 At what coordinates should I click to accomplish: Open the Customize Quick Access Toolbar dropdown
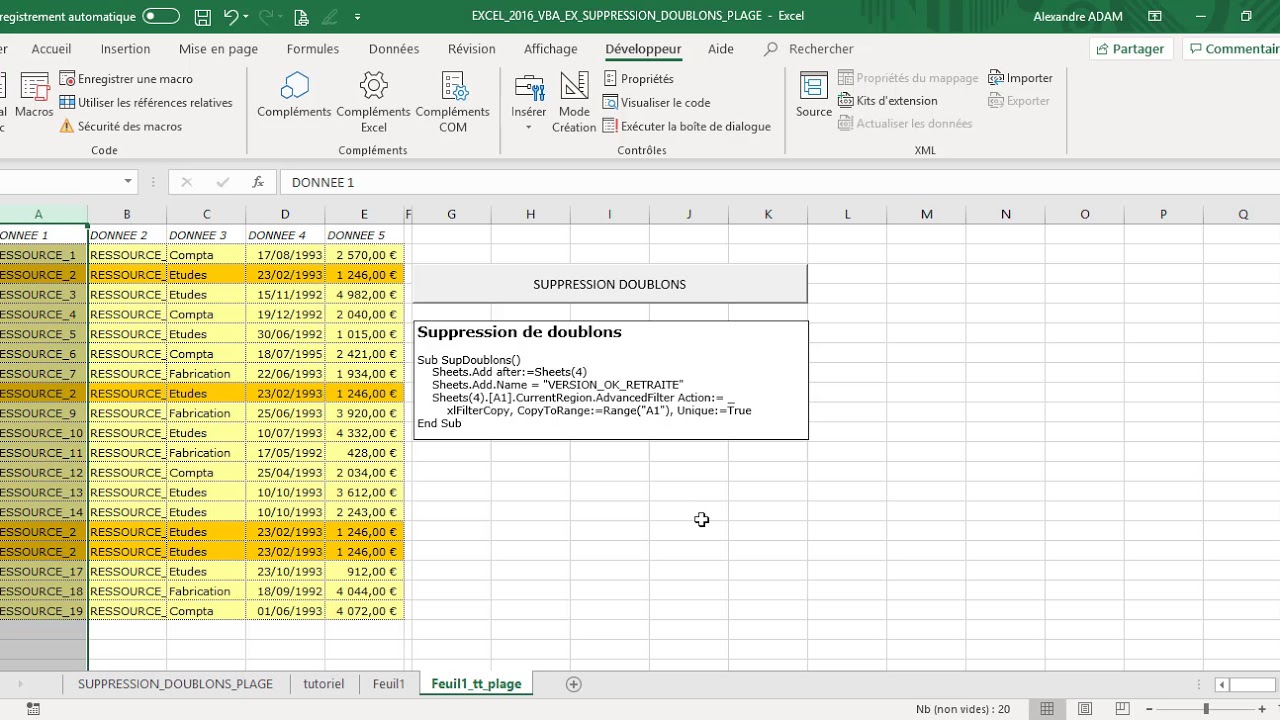357,16
